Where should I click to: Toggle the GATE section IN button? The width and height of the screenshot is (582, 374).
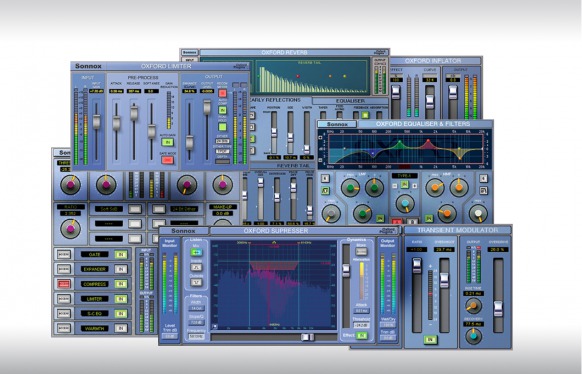[x=121, y=255]
